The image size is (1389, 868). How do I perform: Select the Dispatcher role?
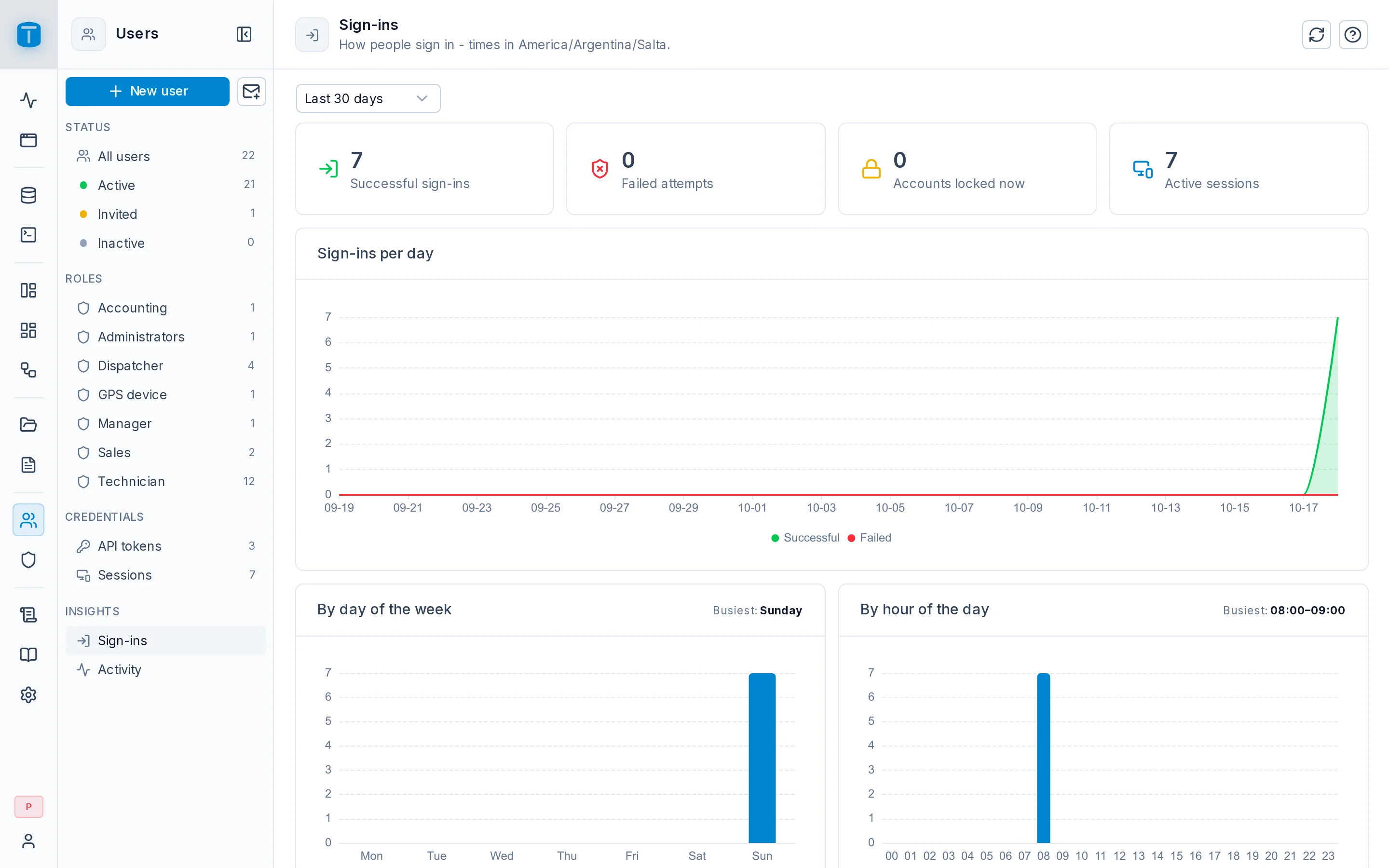point(165,365)
